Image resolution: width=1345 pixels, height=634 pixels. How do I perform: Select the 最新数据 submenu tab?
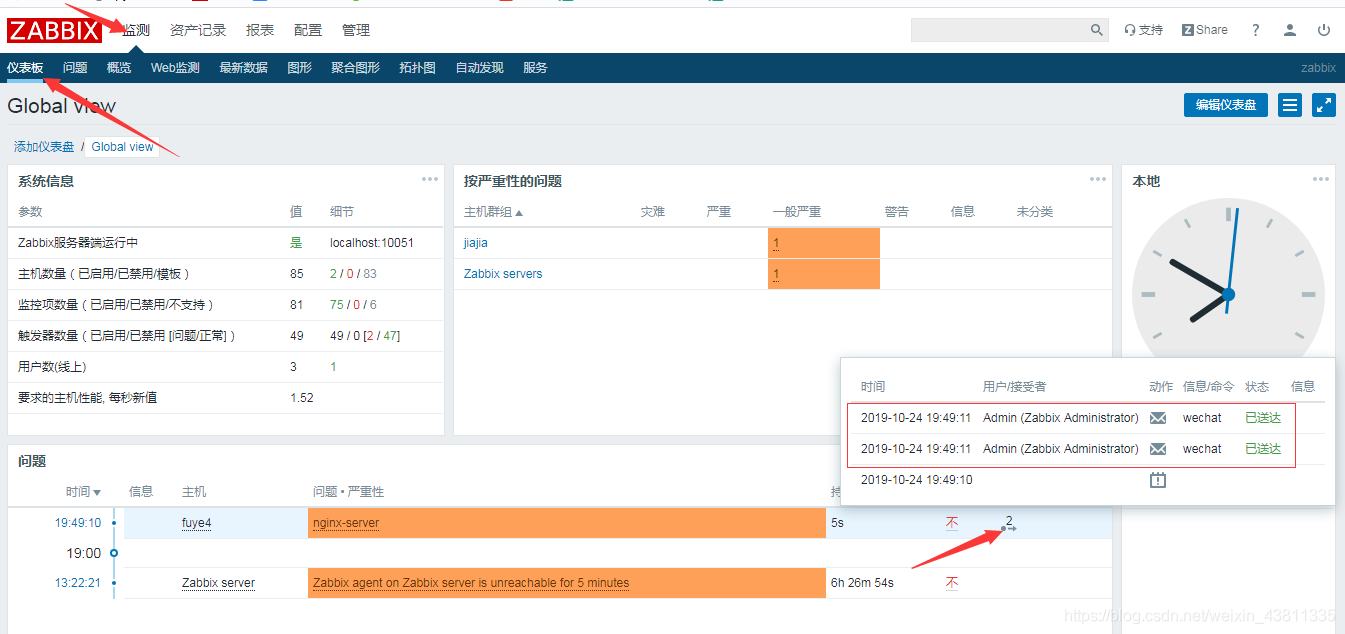point(244,68)
